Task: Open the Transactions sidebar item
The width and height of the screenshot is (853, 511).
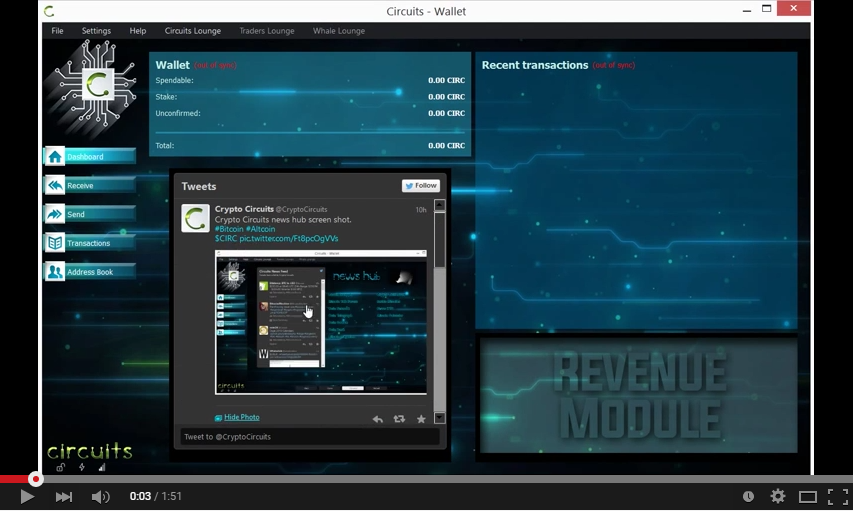Action: tap(89, 243)
